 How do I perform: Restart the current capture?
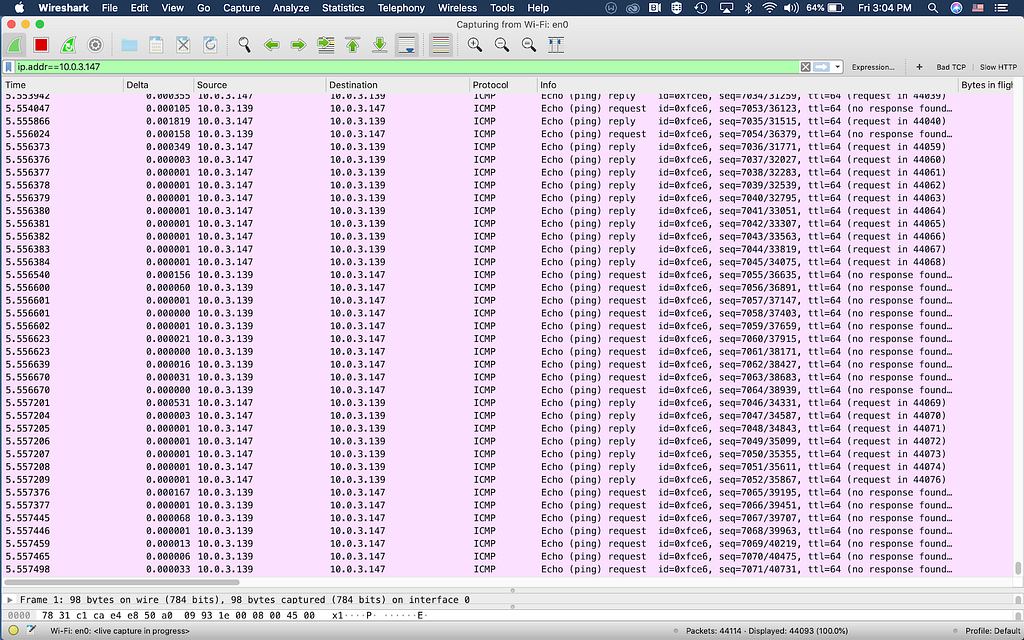68,45
